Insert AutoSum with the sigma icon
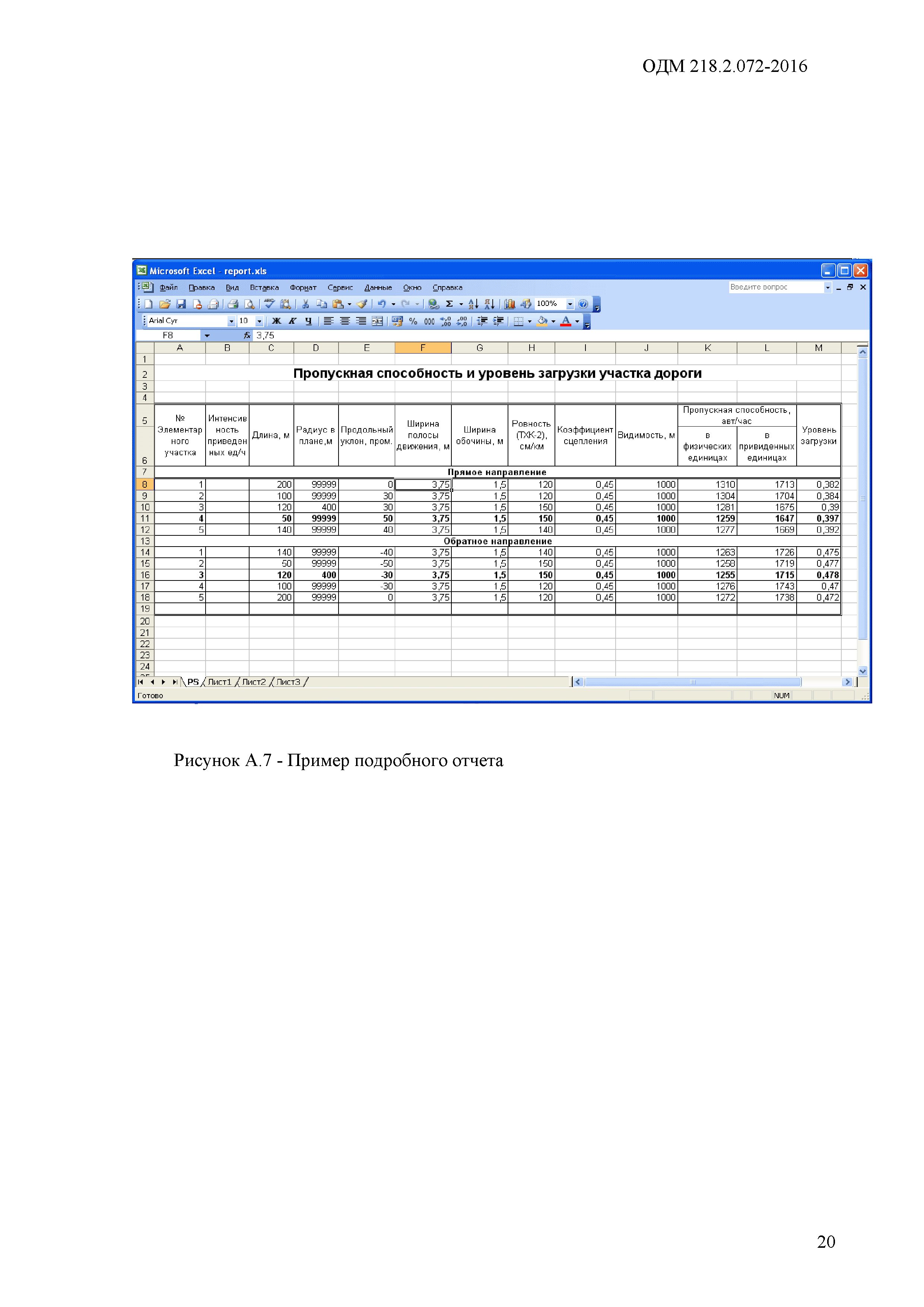The width and height of the screenshot is (924, 1307). point(449,304)
